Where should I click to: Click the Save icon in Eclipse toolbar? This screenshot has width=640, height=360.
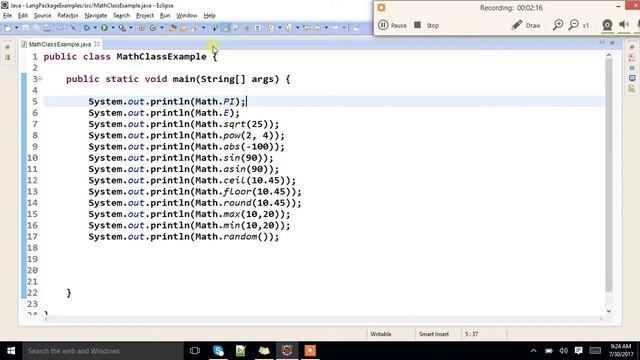coord(25,28)
